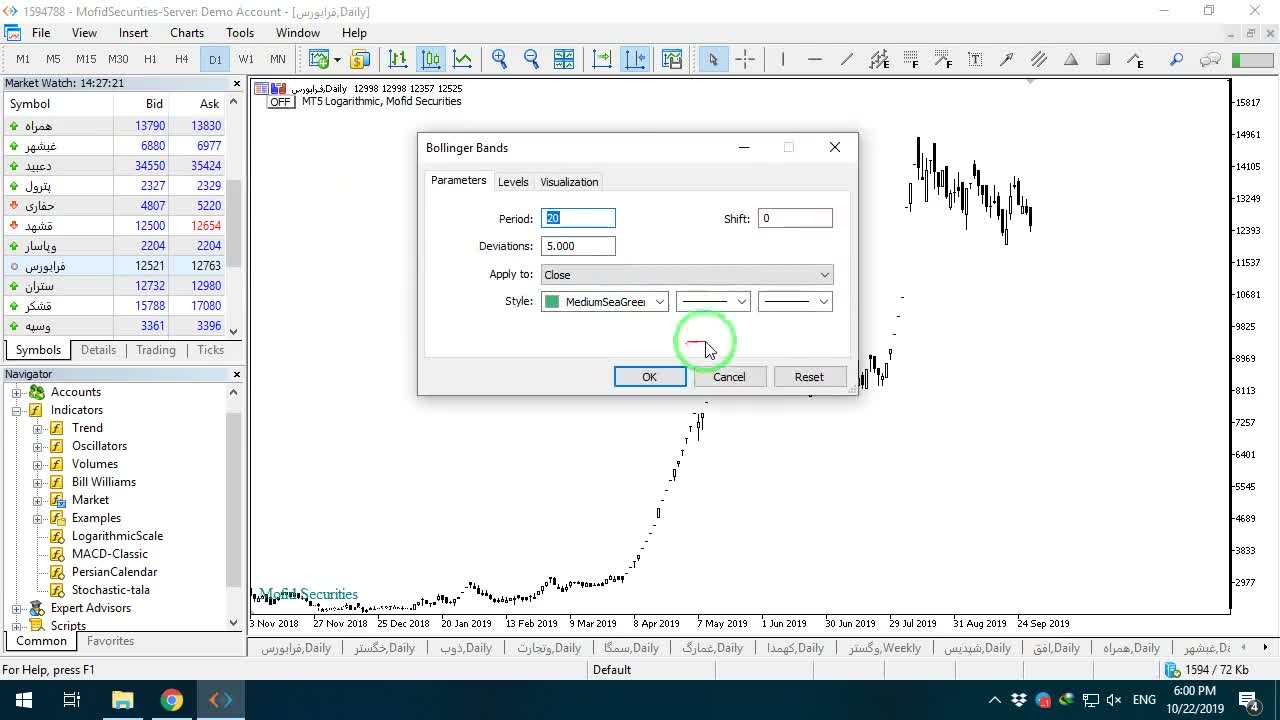1280x720 pixels.
Task: Collapse the Indicators tree node
Action: pyautogui.click(x=16, y=410)
